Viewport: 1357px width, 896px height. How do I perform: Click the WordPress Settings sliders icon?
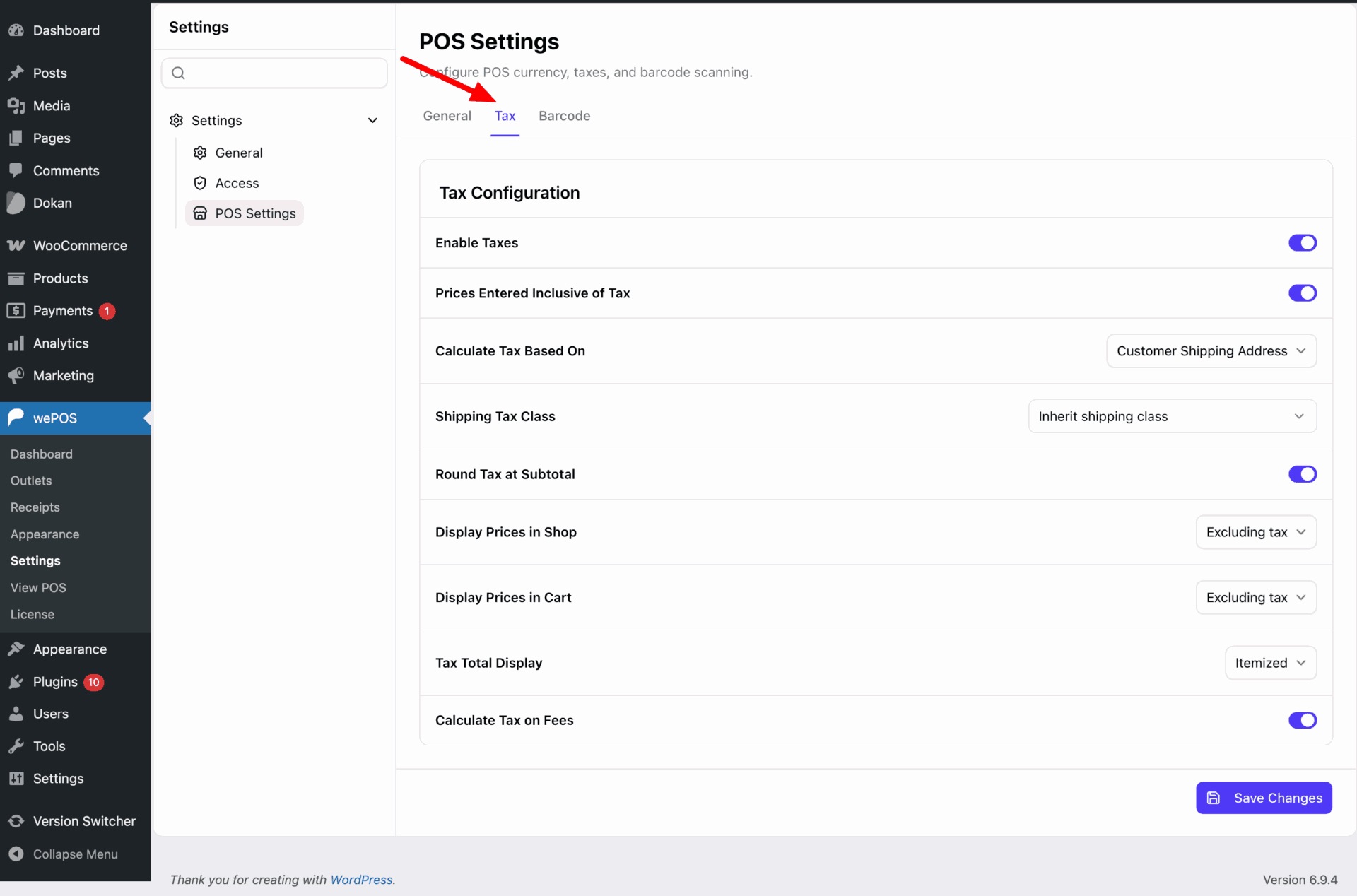coord(16,778)
